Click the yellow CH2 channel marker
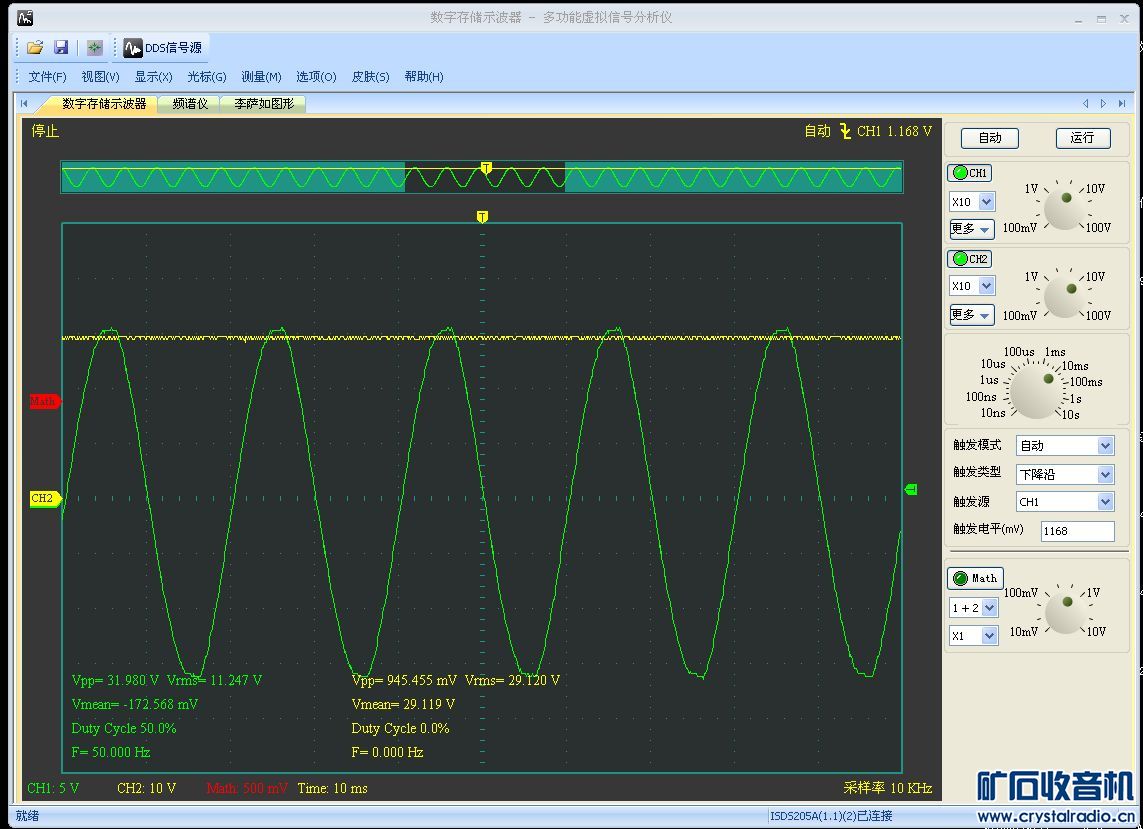1143x829 pixels. coord(44,498)
